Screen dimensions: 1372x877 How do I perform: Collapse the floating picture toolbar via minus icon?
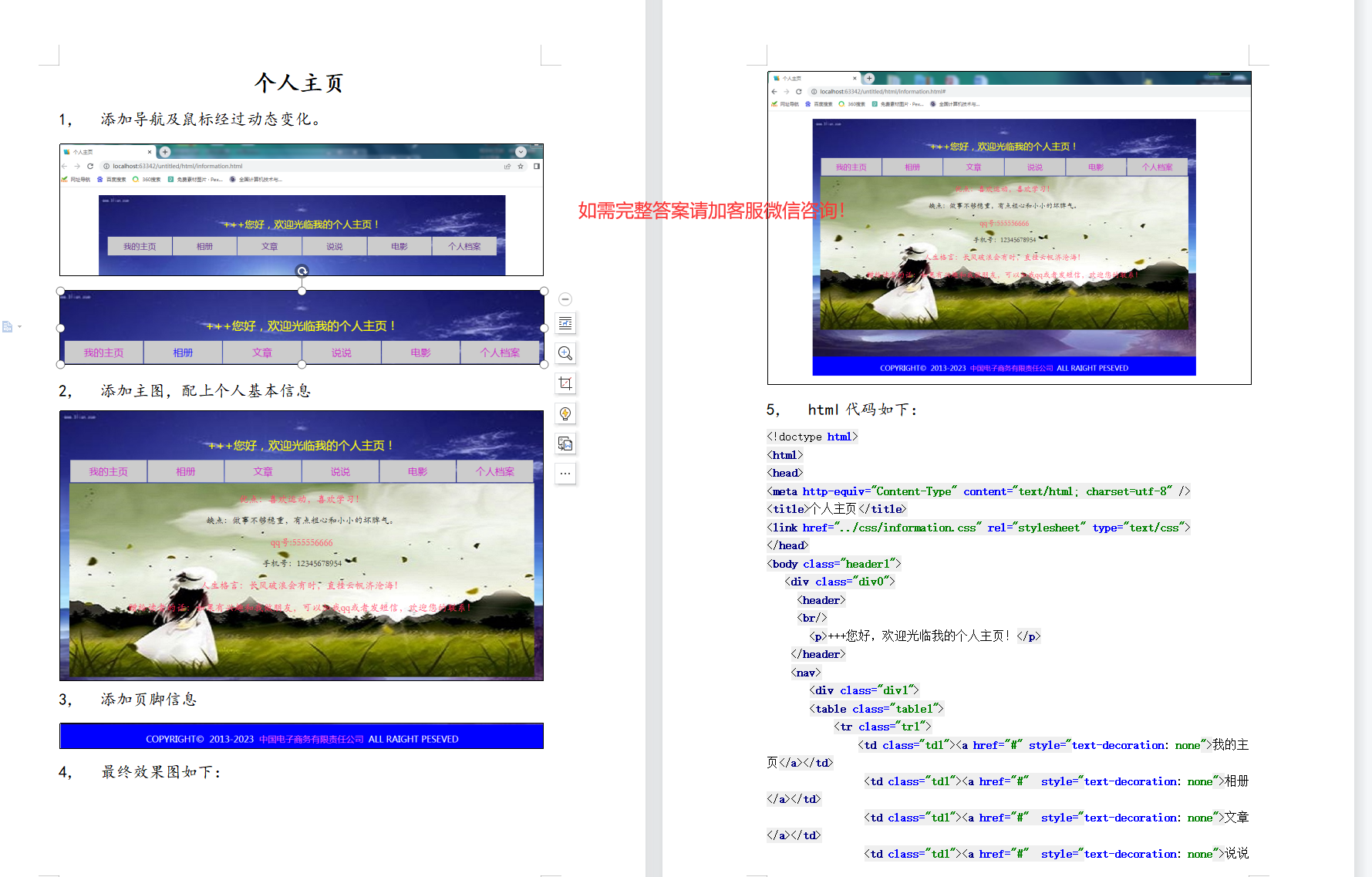point(565,299)
